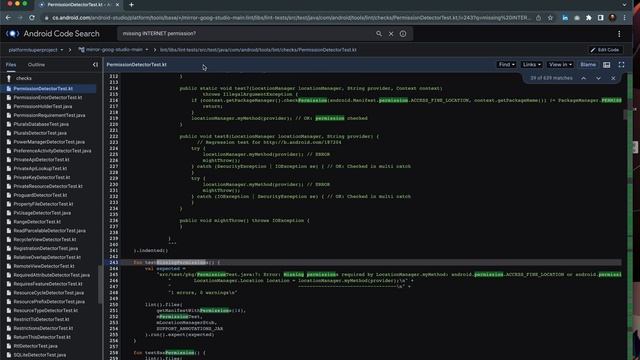Image resolution: width=640 pixels, height=360 pixels.
Task: Close the find matches bar
Action: tap(613, 78)
